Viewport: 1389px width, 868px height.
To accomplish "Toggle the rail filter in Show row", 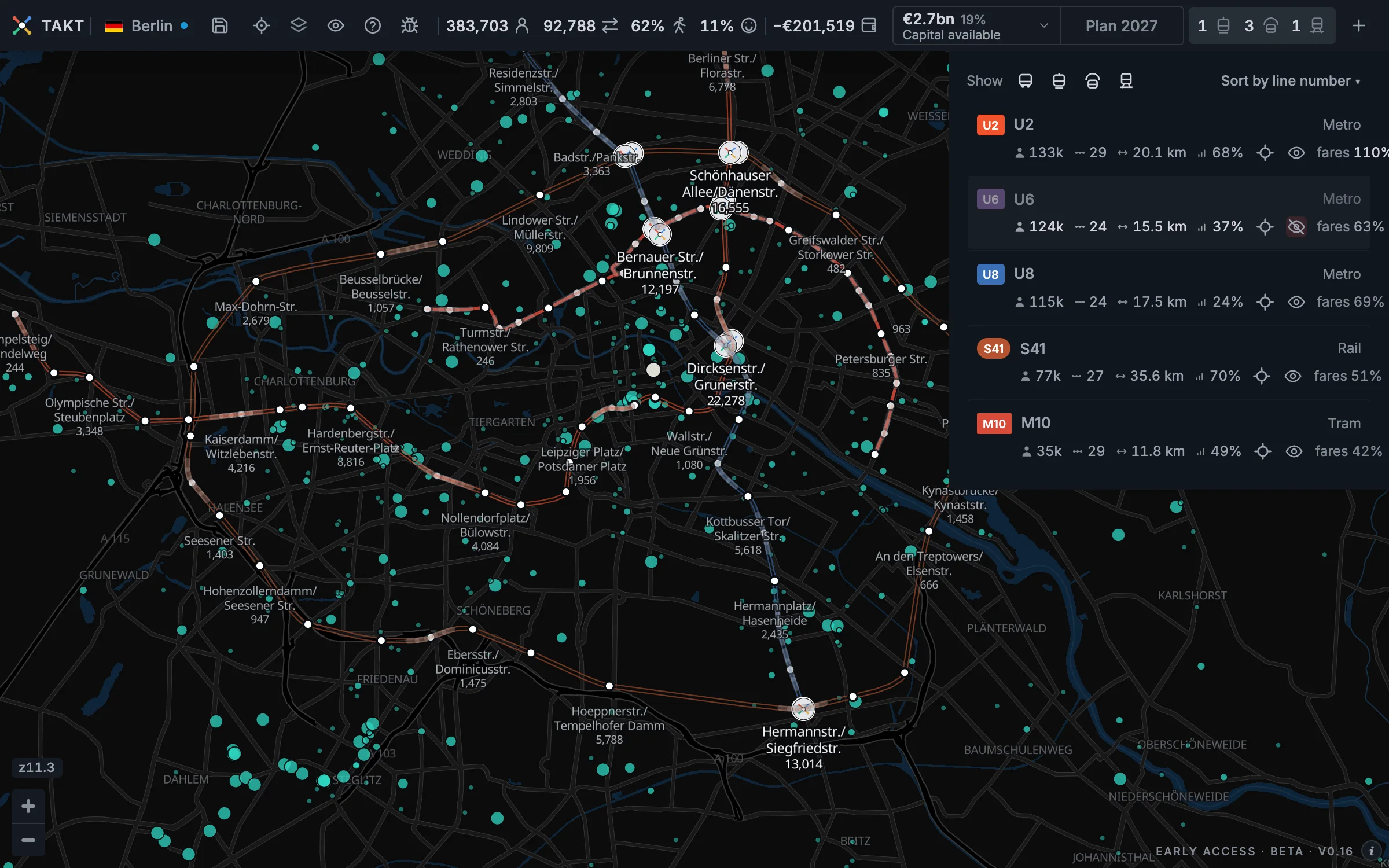I will coord(1126,81).
